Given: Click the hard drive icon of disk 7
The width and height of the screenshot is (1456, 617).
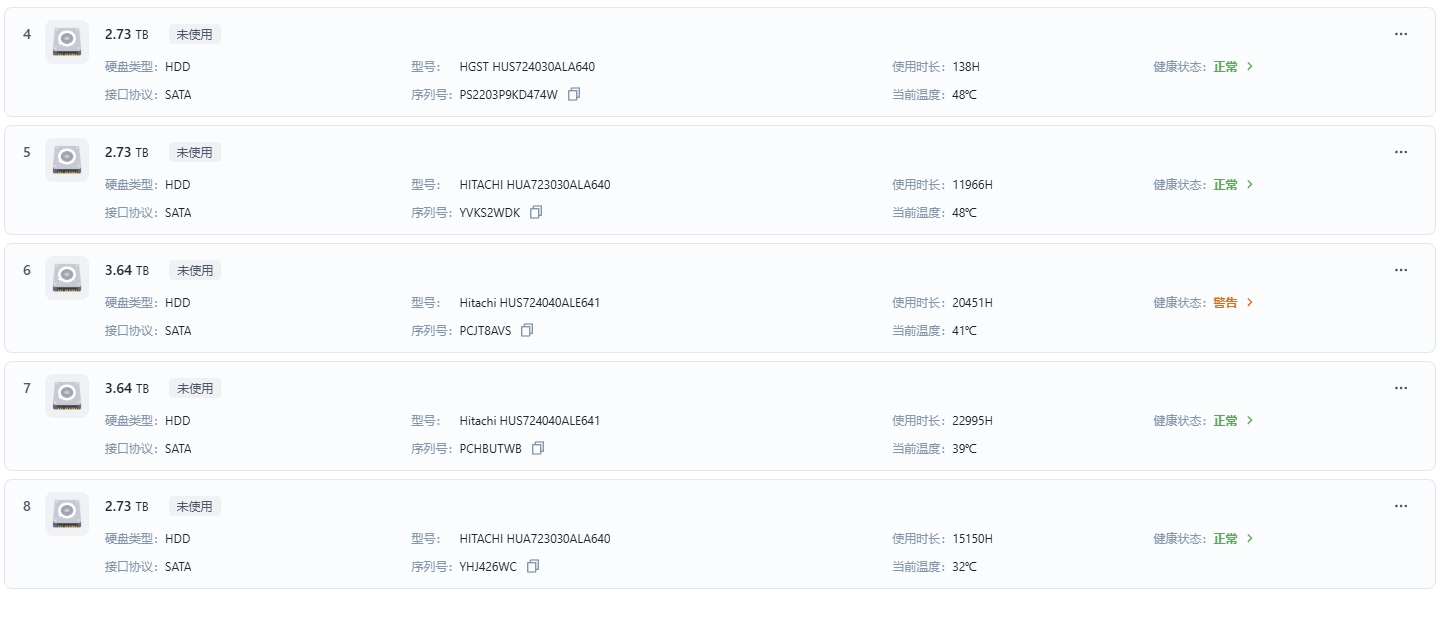Looking at the screenshot, I should click(x=67, y=396).
